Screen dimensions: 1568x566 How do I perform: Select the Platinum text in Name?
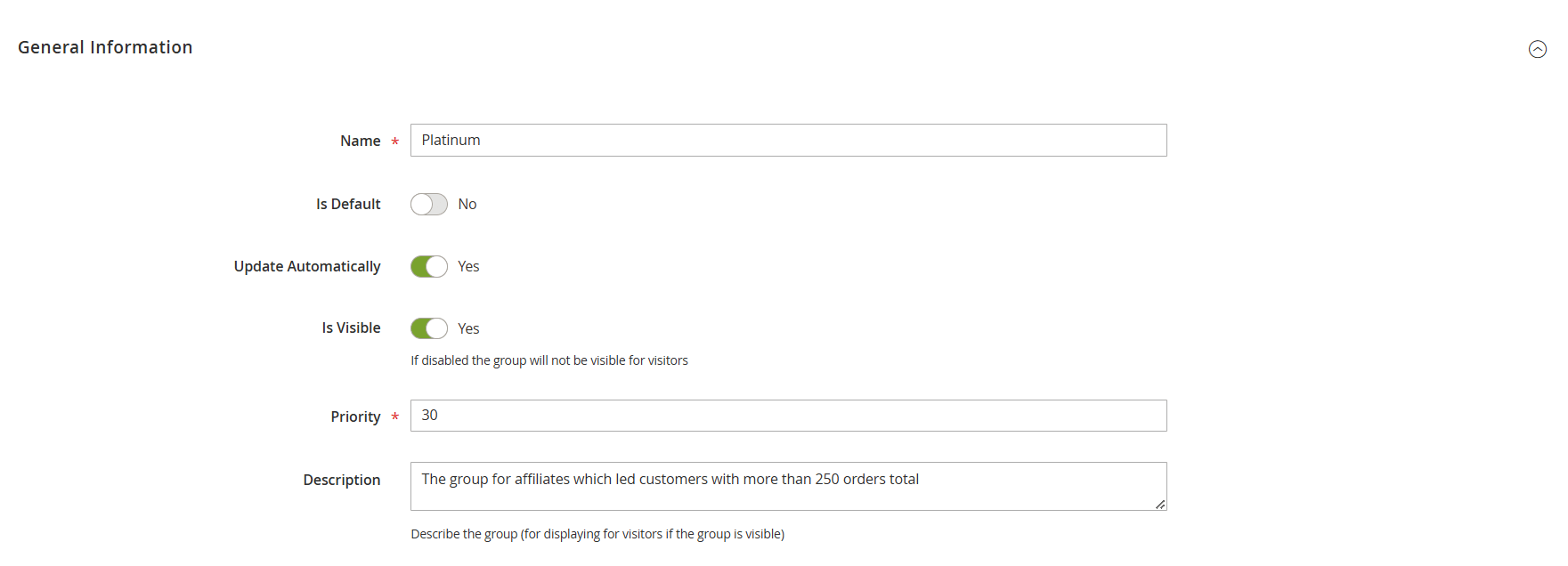pyautogui.click(x=450, y=140)
